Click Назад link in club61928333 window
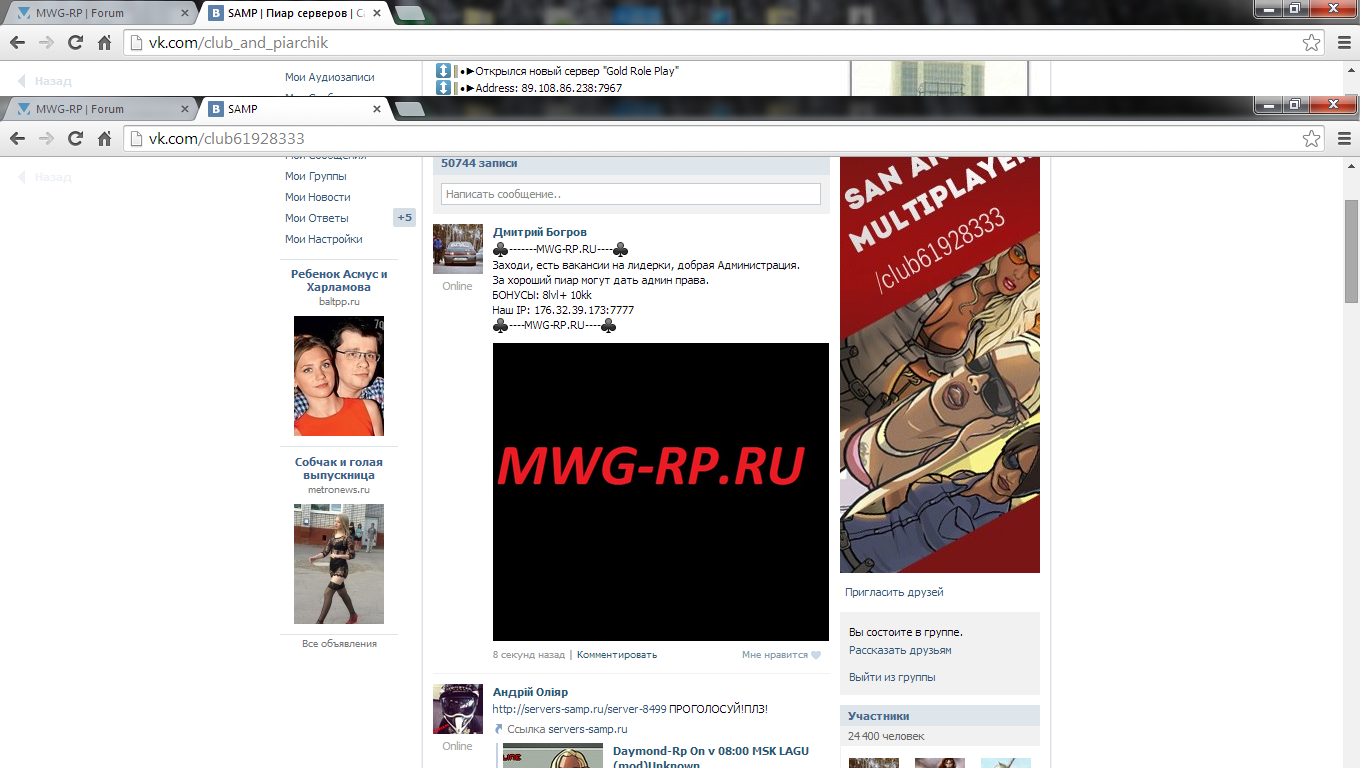 [45, 177]
